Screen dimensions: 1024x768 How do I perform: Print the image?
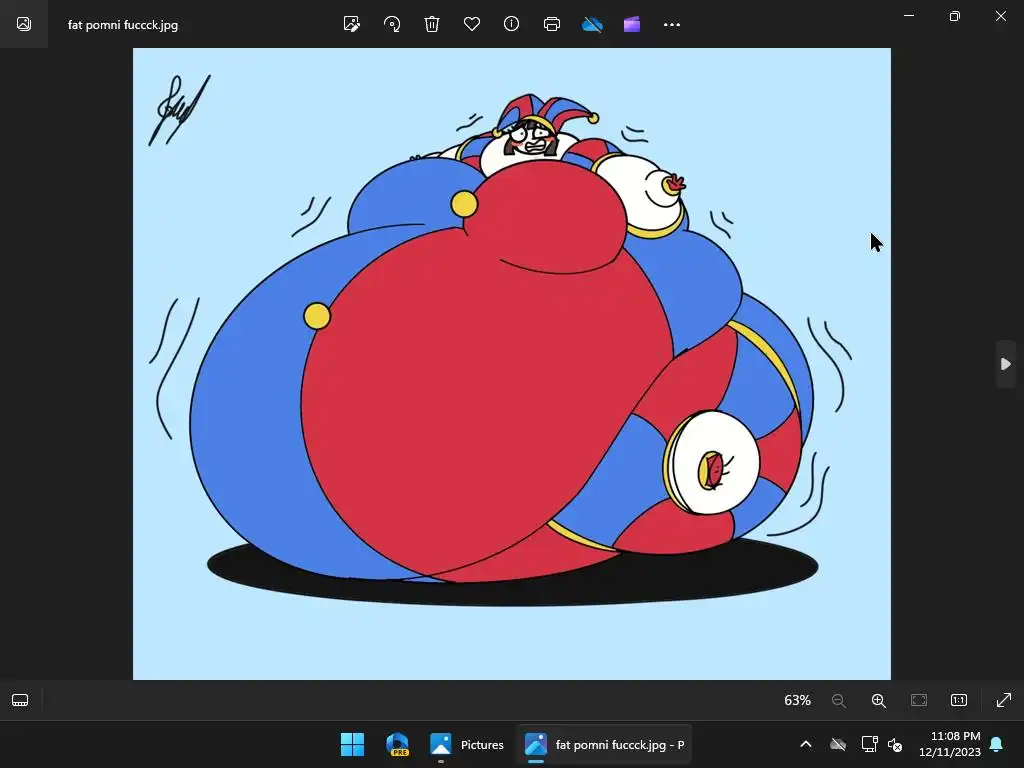coord(552,24)
